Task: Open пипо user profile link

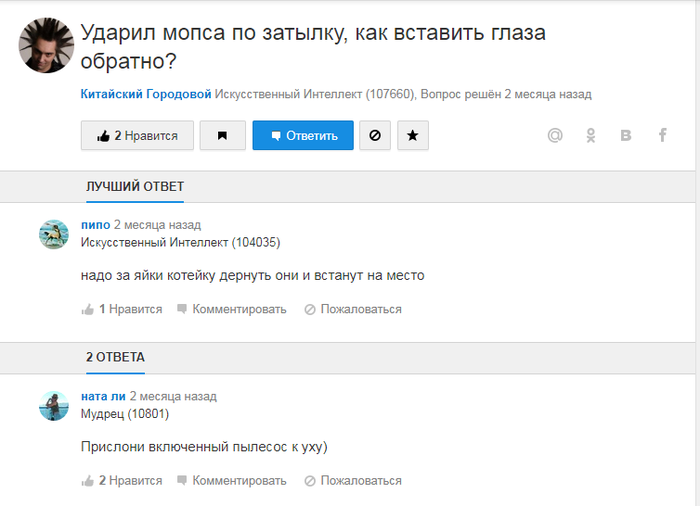Action: coord(95,225)
